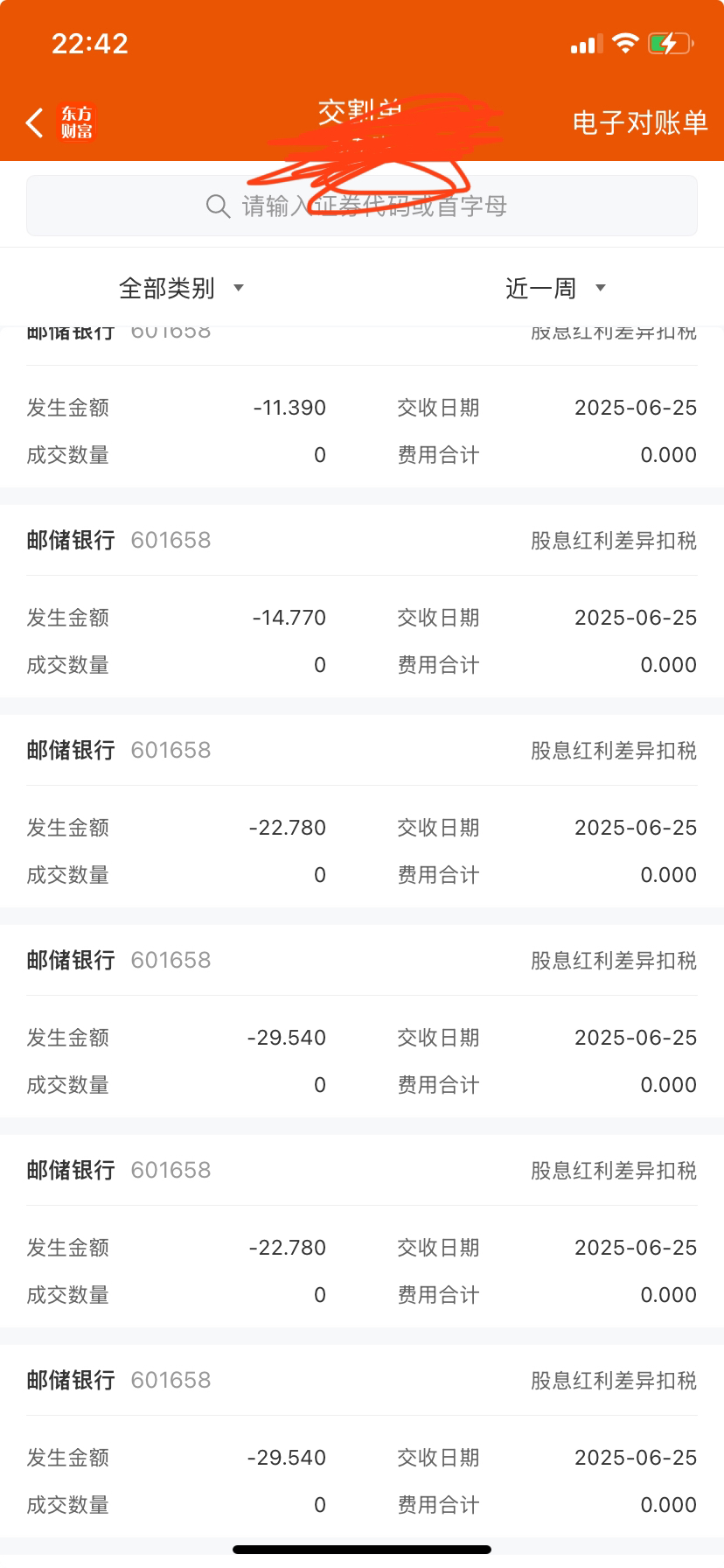Click the magnifier search icon
Image resolution: width=724 pixels, height=1568 pixels.
[x=218, y=206]
